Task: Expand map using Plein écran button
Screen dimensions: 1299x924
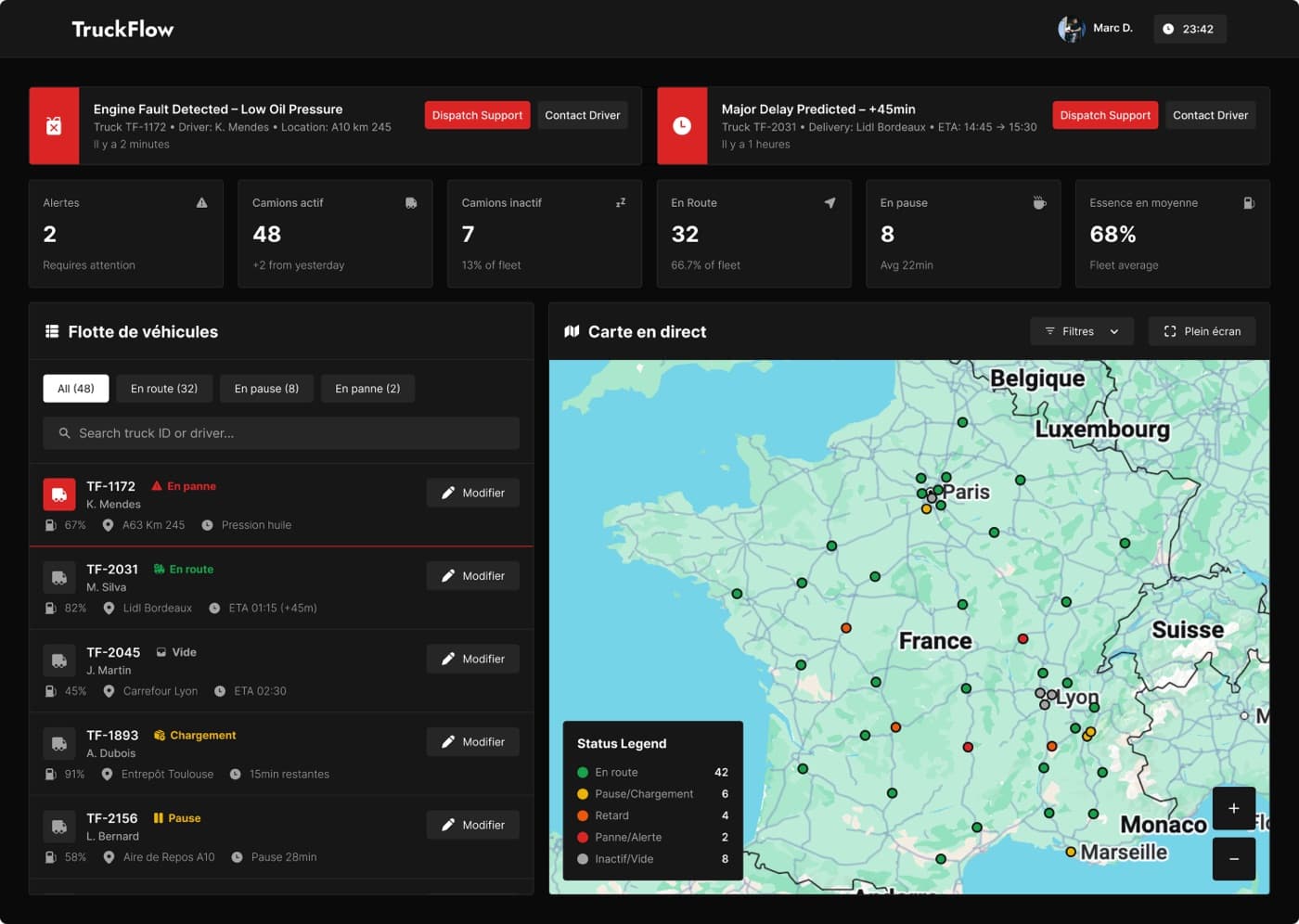Action: pos(1202,331)
